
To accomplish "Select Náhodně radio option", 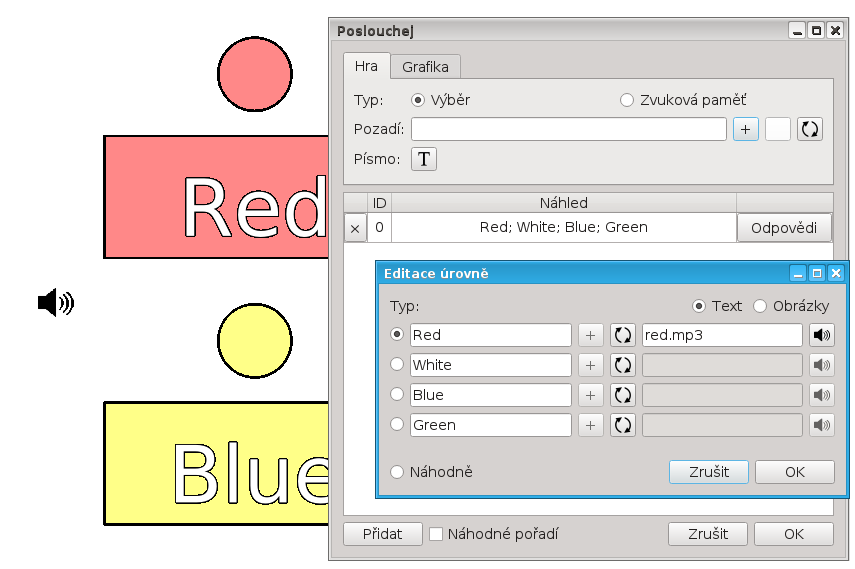I will (x=397, y=472).
